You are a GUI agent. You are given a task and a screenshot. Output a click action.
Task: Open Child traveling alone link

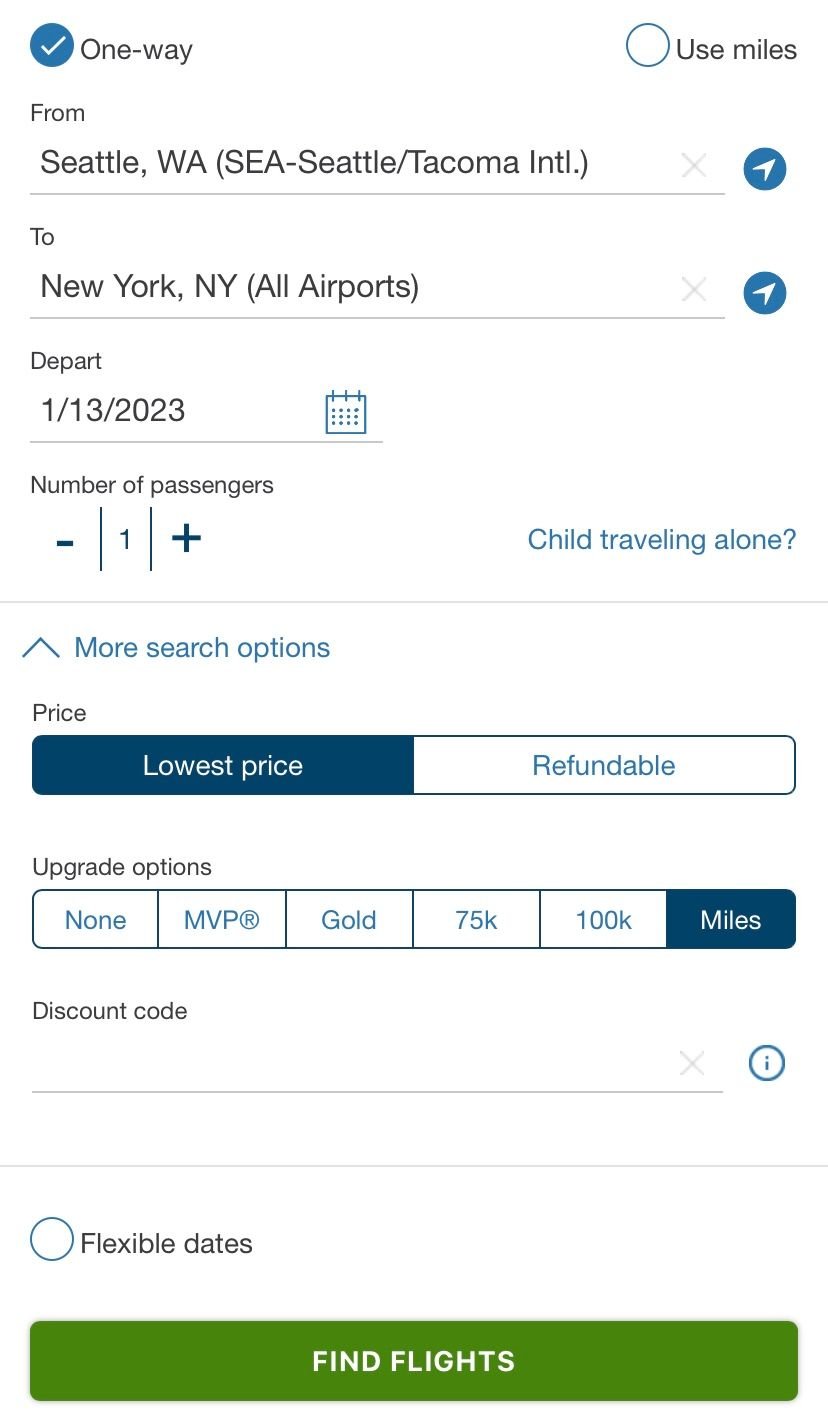662,540
